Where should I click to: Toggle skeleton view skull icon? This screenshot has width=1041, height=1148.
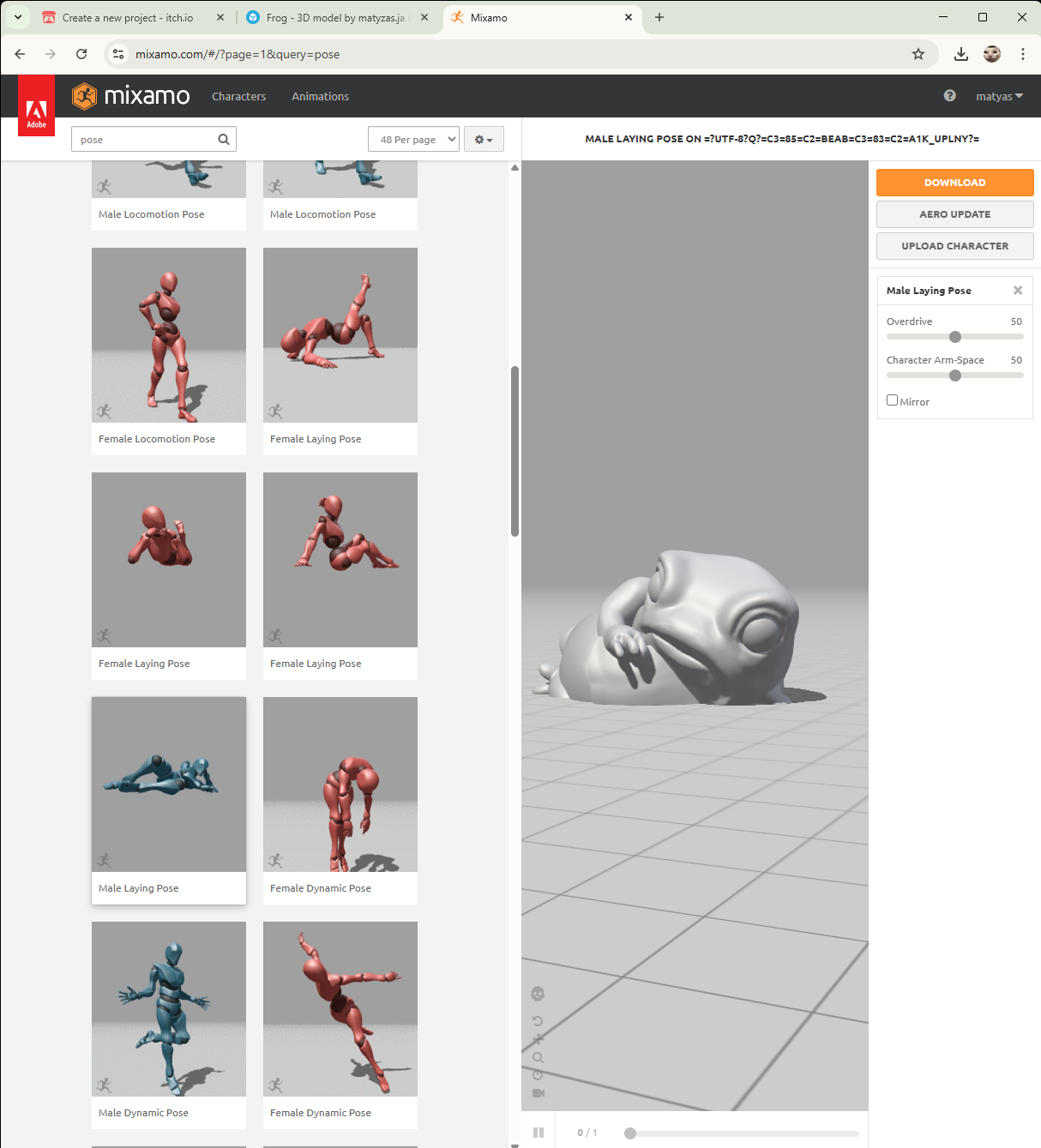538,994
